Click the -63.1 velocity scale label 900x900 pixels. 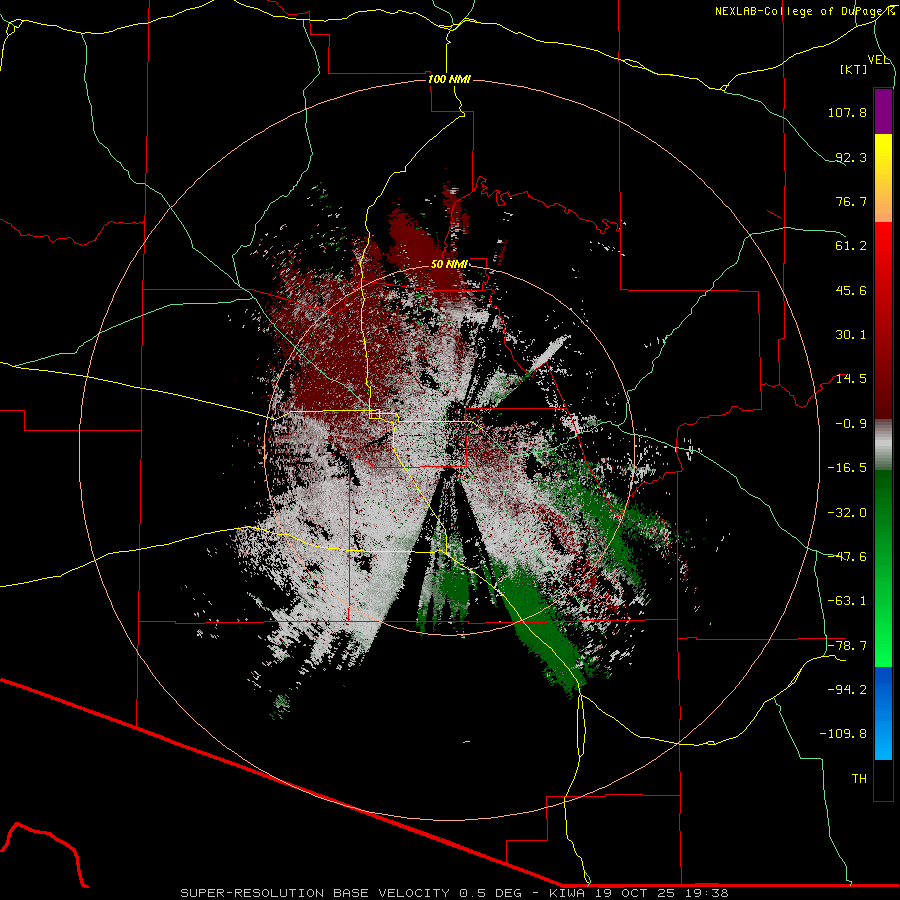click(847, 601)
